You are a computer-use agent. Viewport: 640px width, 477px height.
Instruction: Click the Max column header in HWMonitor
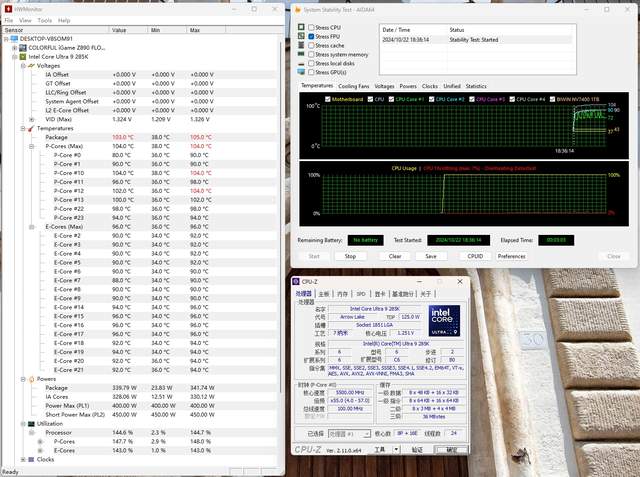pos(206,30)
